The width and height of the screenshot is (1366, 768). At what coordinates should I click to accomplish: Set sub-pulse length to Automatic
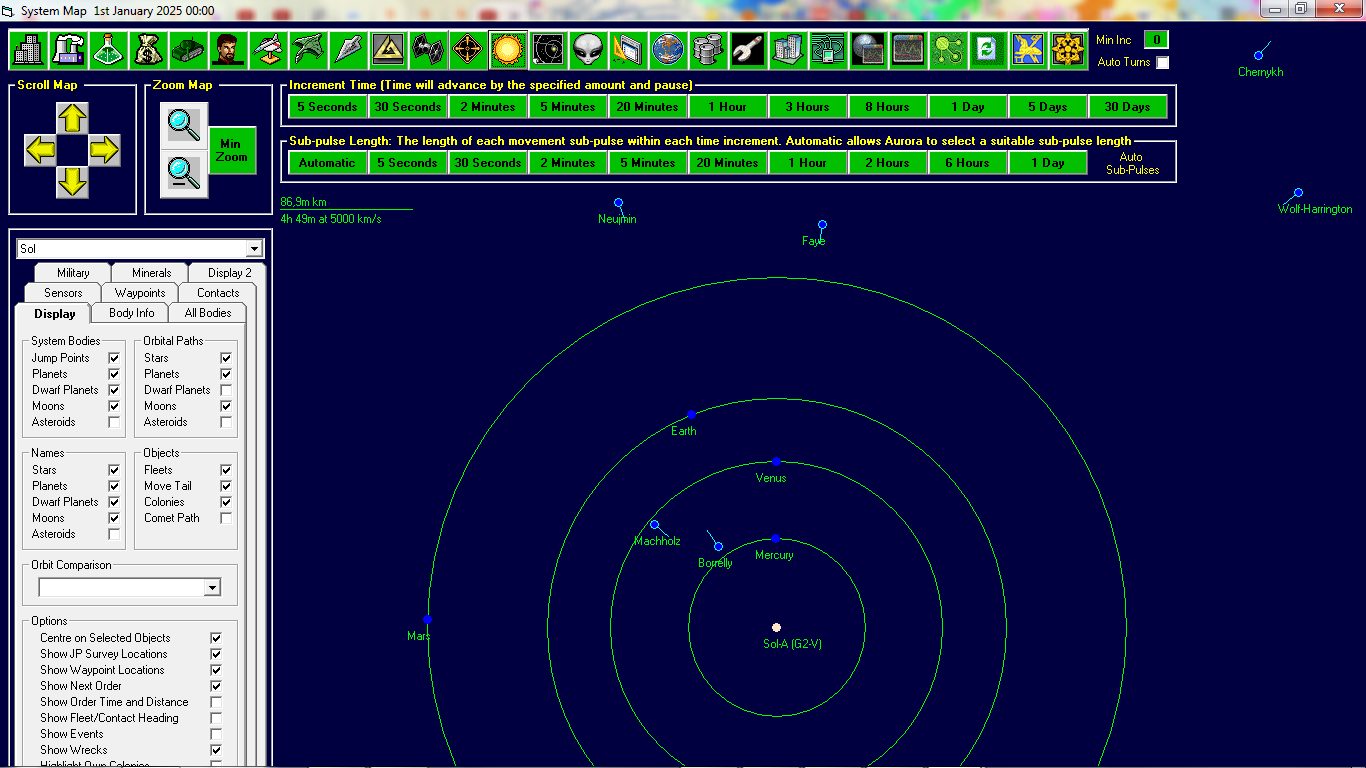[x=327, y=163]
